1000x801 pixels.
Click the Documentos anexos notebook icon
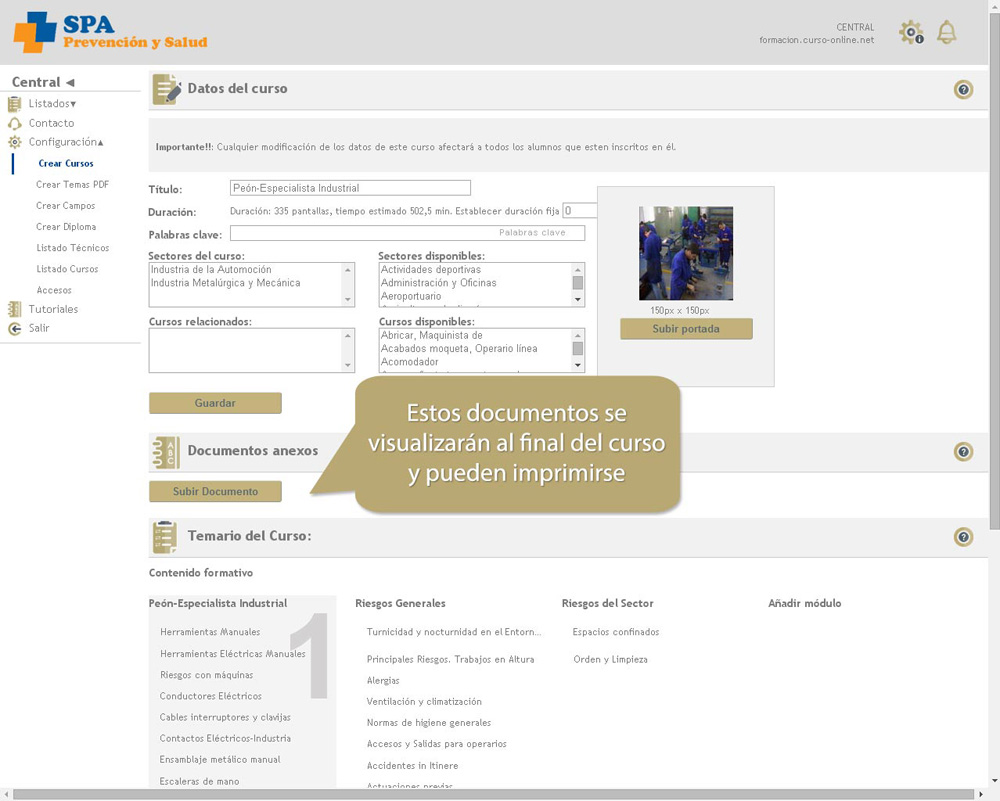coord(166,452)
